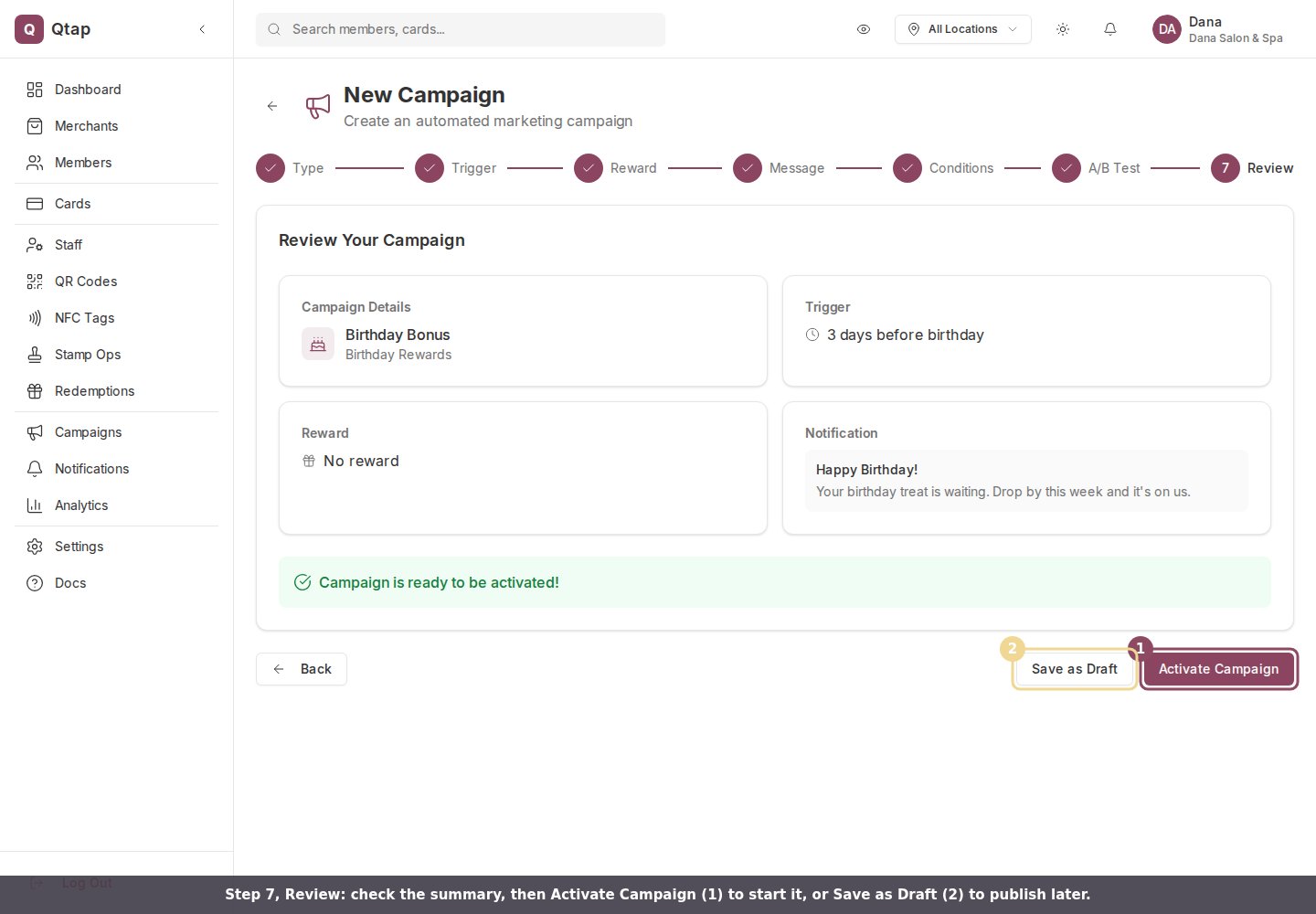Click the Analytics bar chart icon
Image resolution: width=1316 pixels, height=914 pixels.
click(35, 505)
